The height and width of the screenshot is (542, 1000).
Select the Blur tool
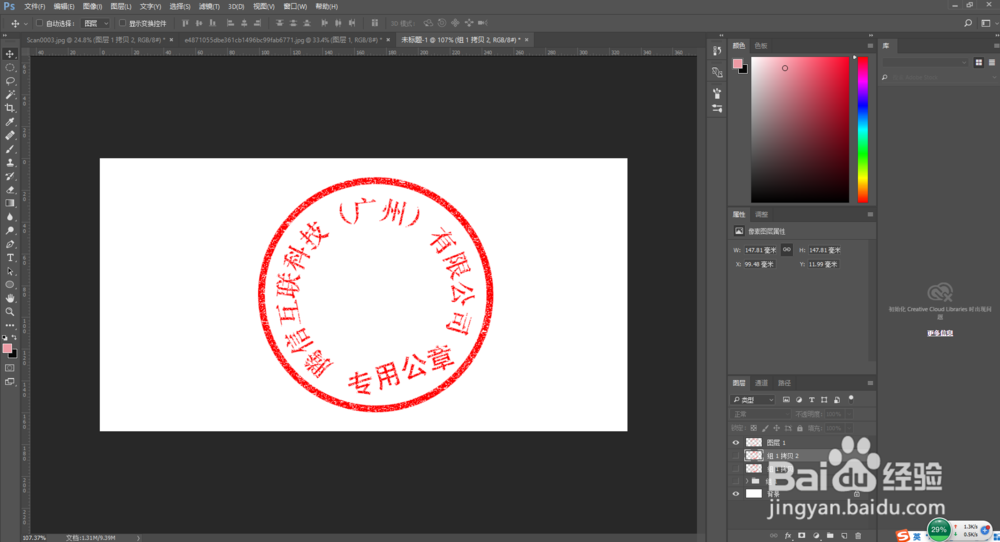10,217
